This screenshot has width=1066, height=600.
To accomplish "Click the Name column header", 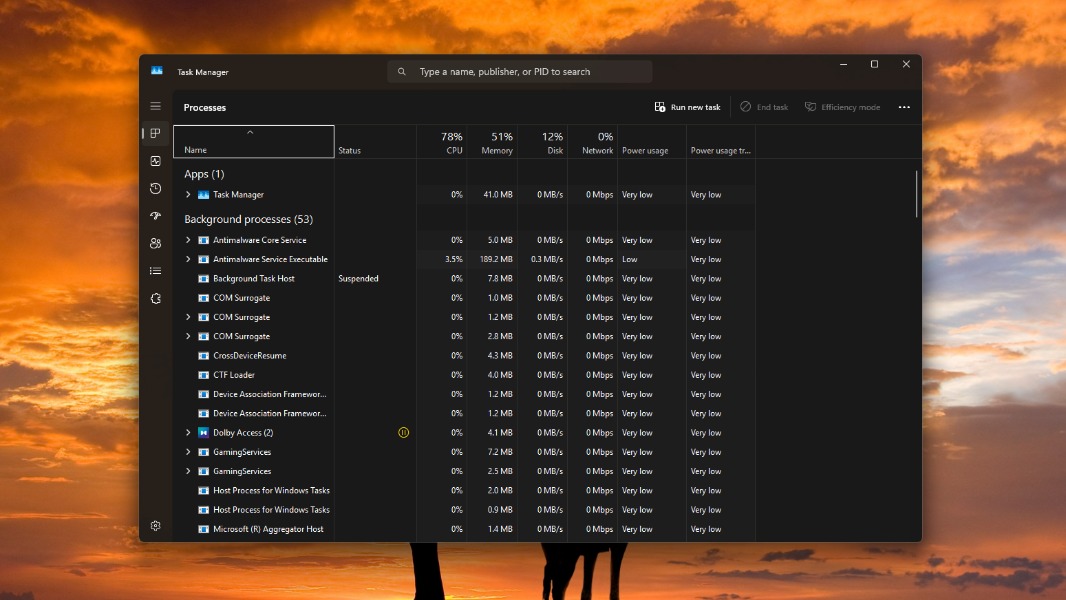I will click(x=254, y=142).
